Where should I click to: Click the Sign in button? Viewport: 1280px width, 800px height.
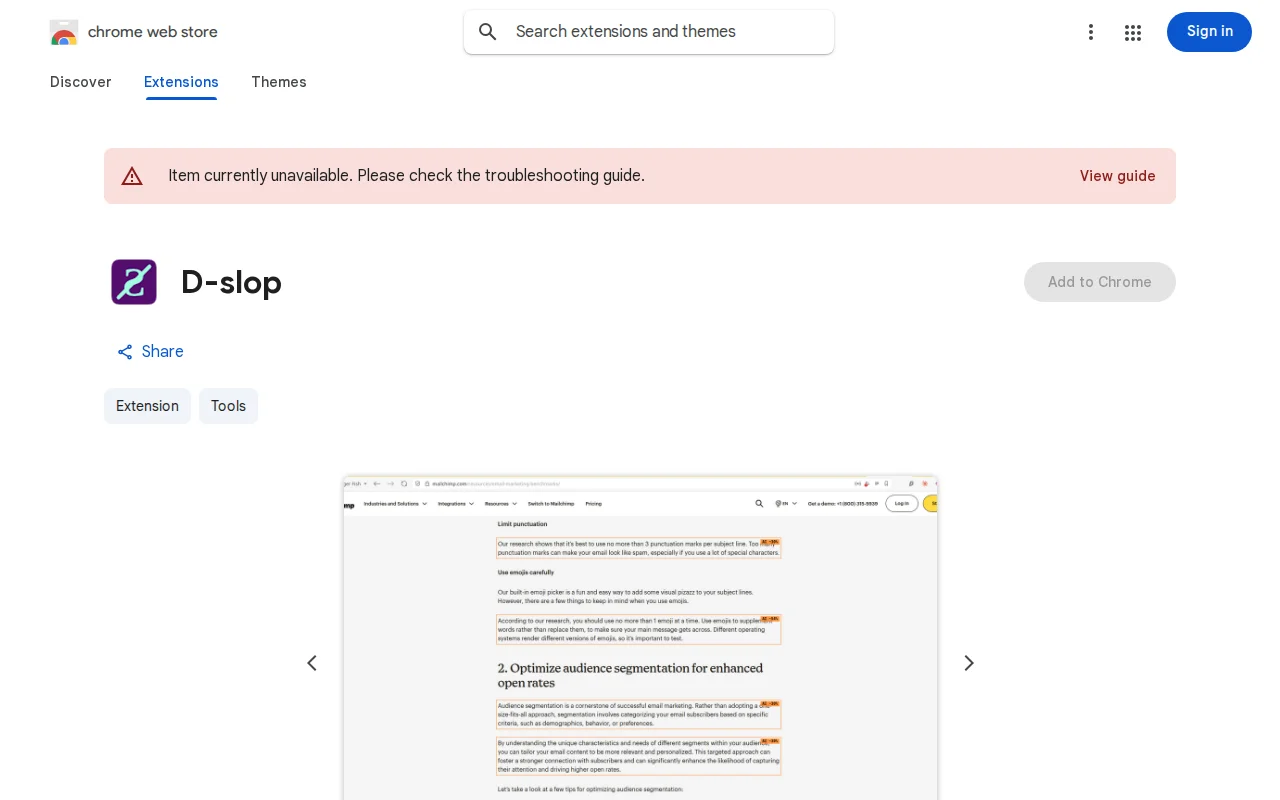1209,32
